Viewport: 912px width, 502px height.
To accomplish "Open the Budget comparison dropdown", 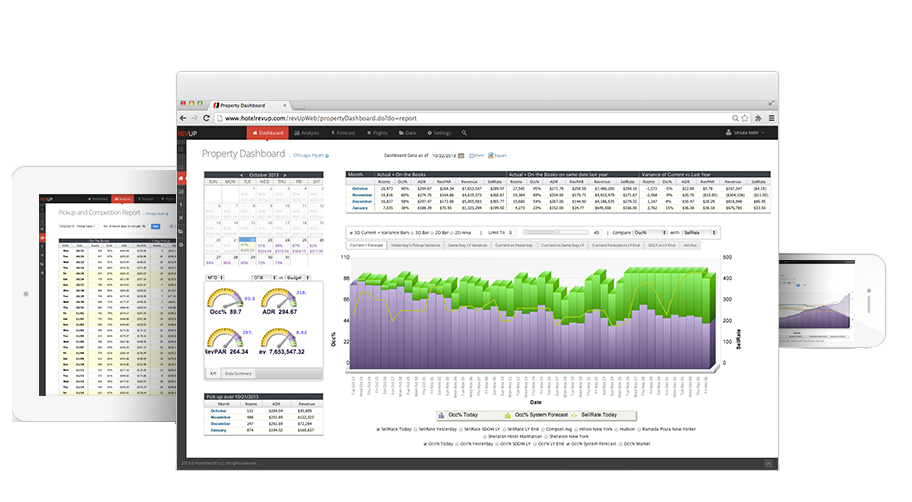I will pyautogui.click(x=298, y=277).
